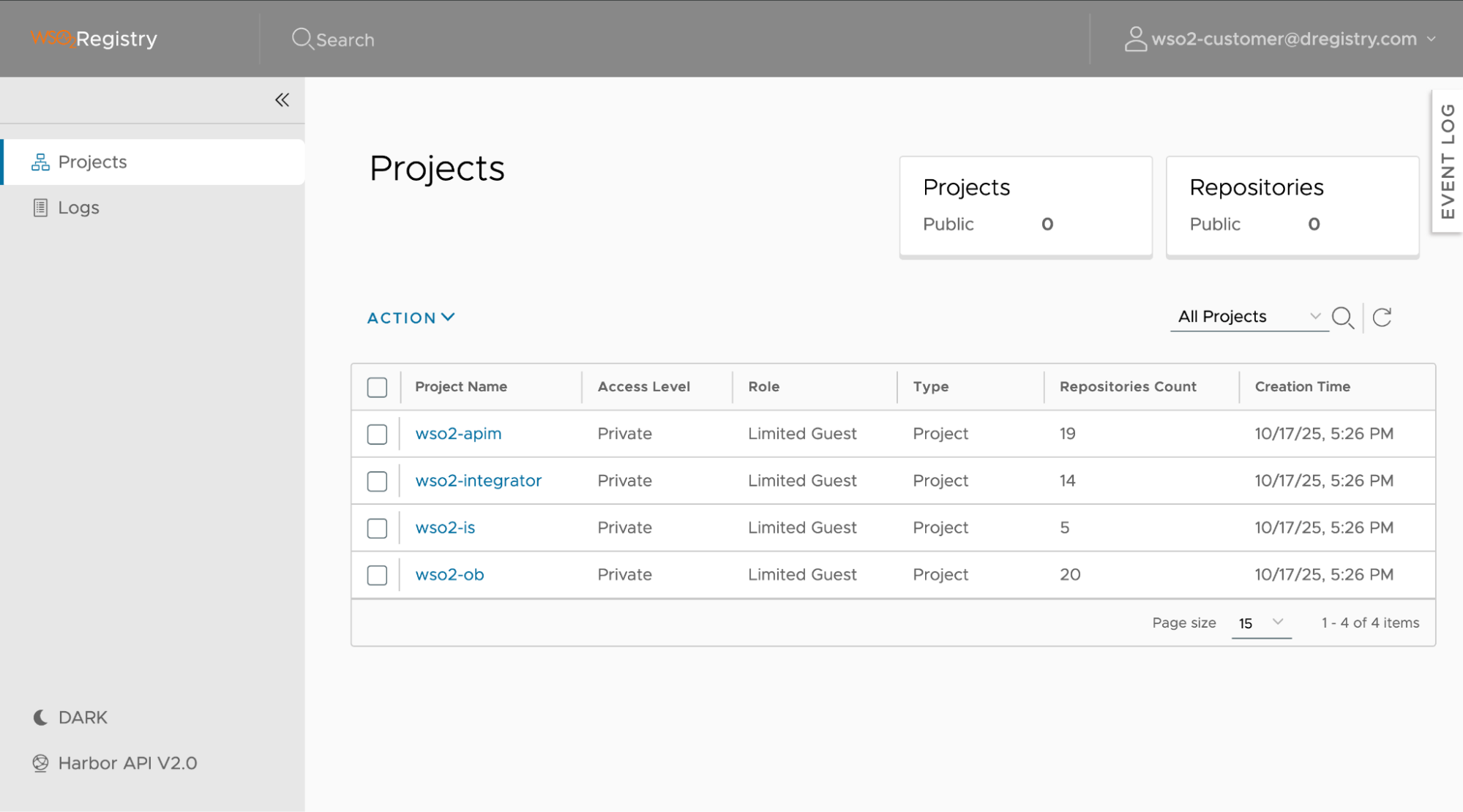Change the page size with its dropdown
Image resolution: width=1463 pixels, height=812 pixels.
pos(1260,623)
